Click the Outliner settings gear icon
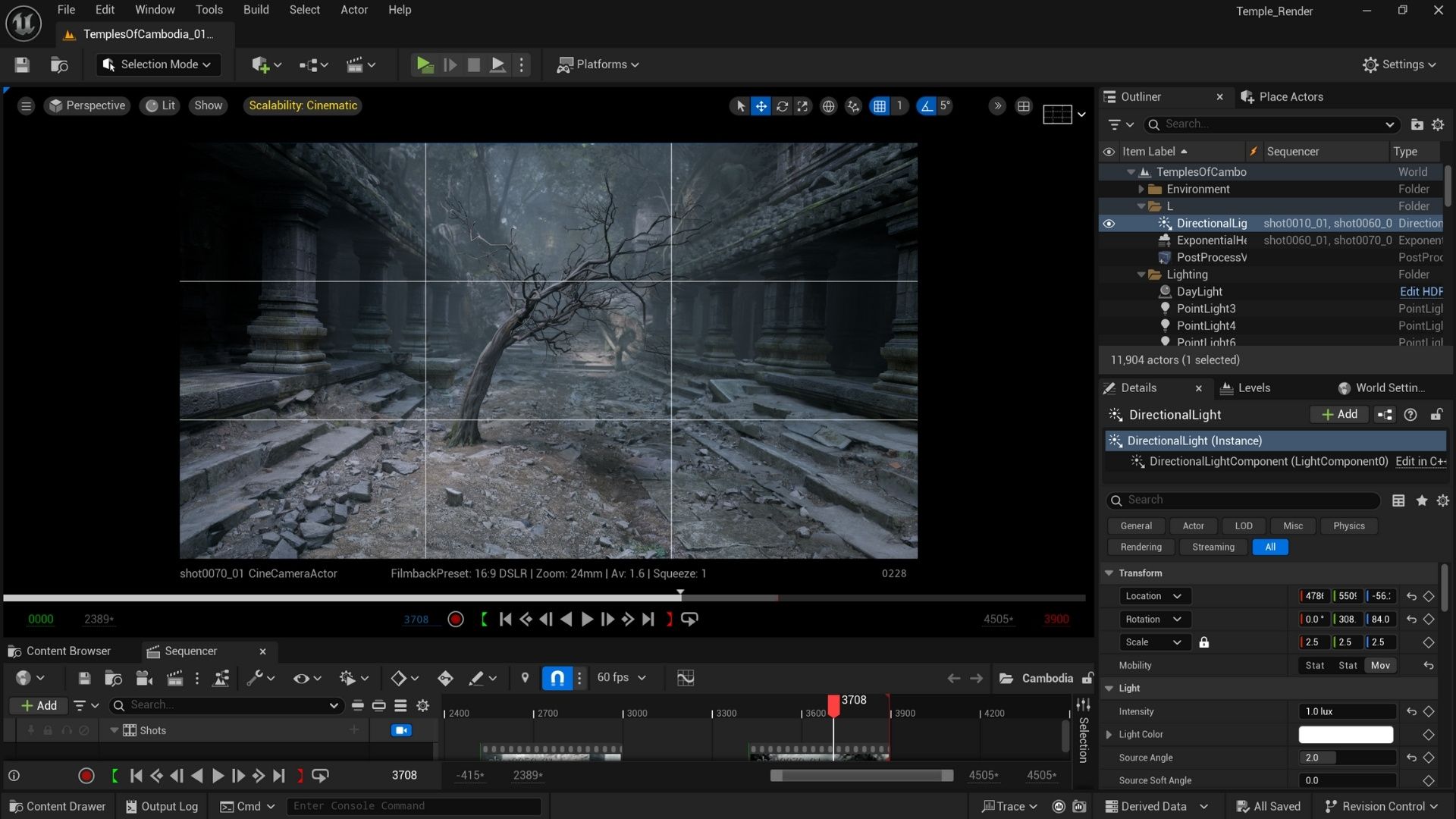The height and width of the screenshot is (819, 1456). tap(1438, 124)
